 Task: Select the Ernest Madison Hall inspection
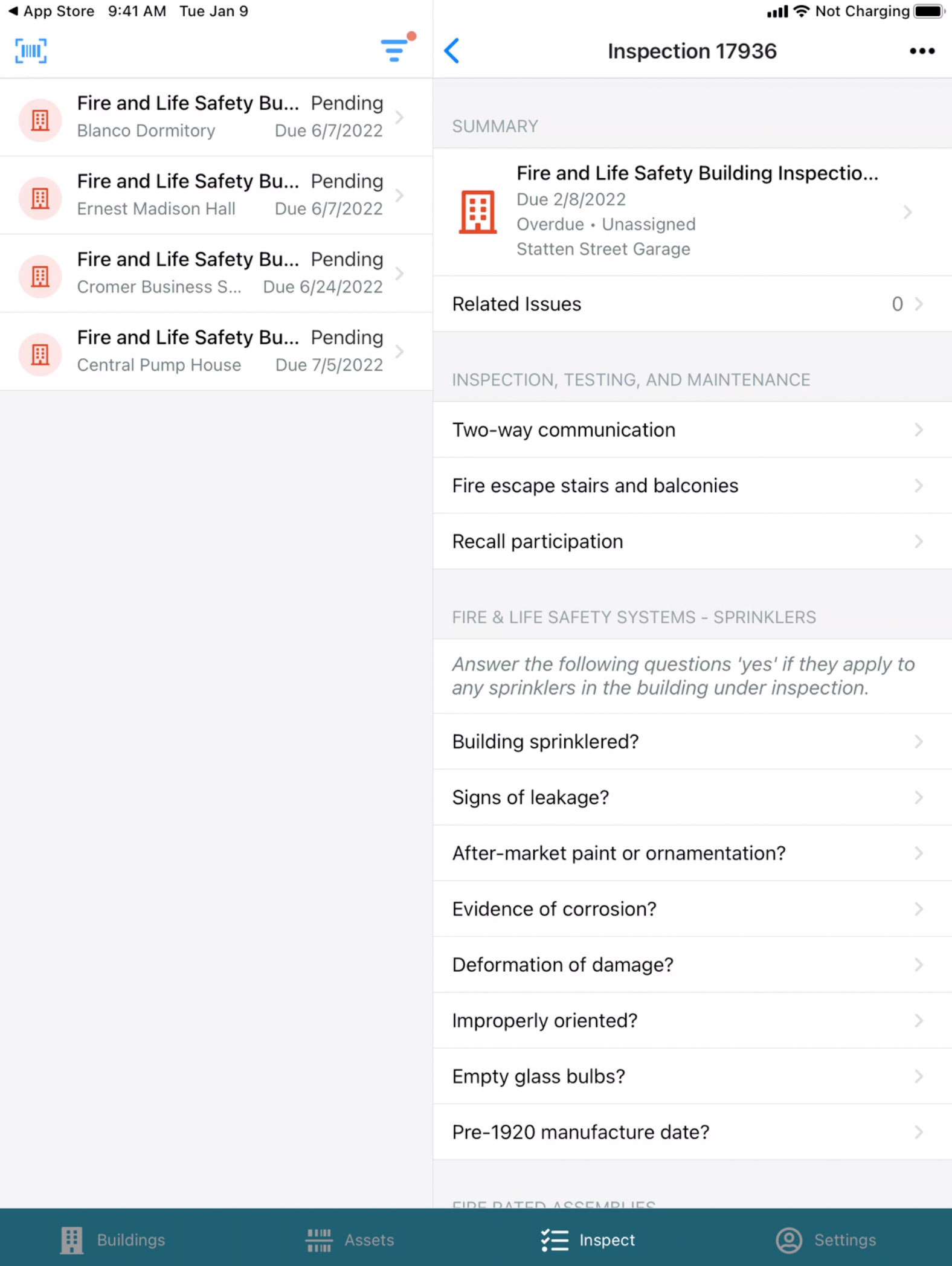click(x=230, y=195)
